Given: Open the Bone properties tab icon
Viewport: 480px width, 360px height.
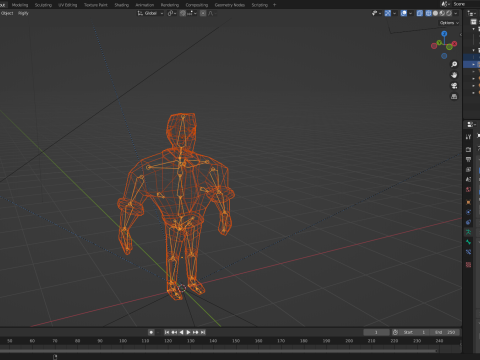Looking at the screenshot, I should click(x=468, y=242).
